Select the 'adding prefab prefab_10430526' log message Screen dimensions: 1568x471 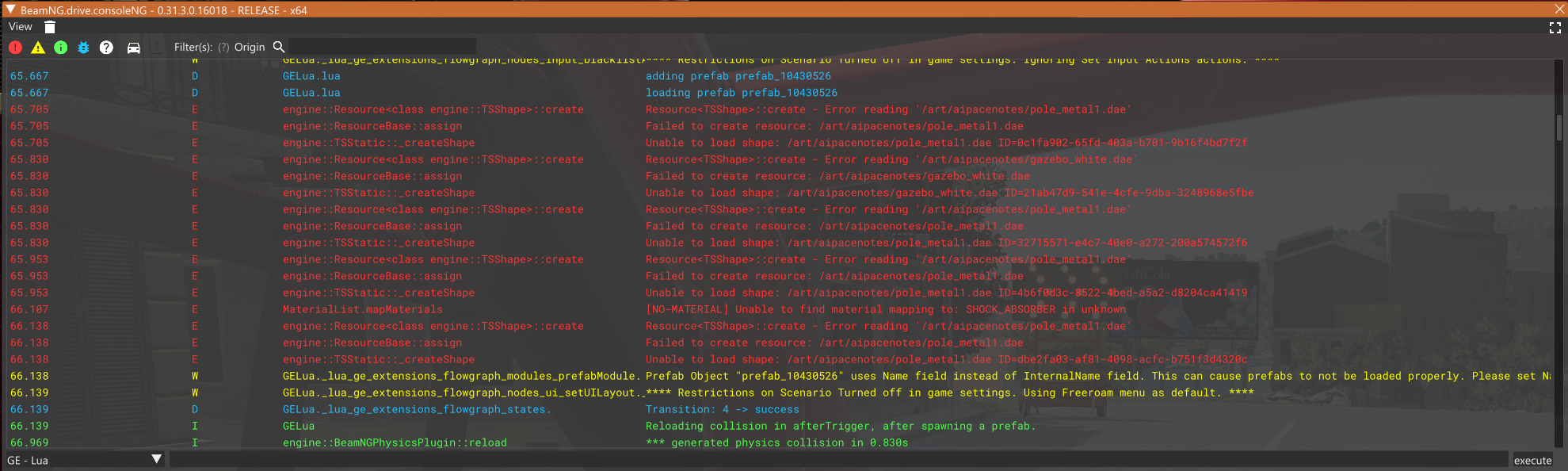point(738,76)
